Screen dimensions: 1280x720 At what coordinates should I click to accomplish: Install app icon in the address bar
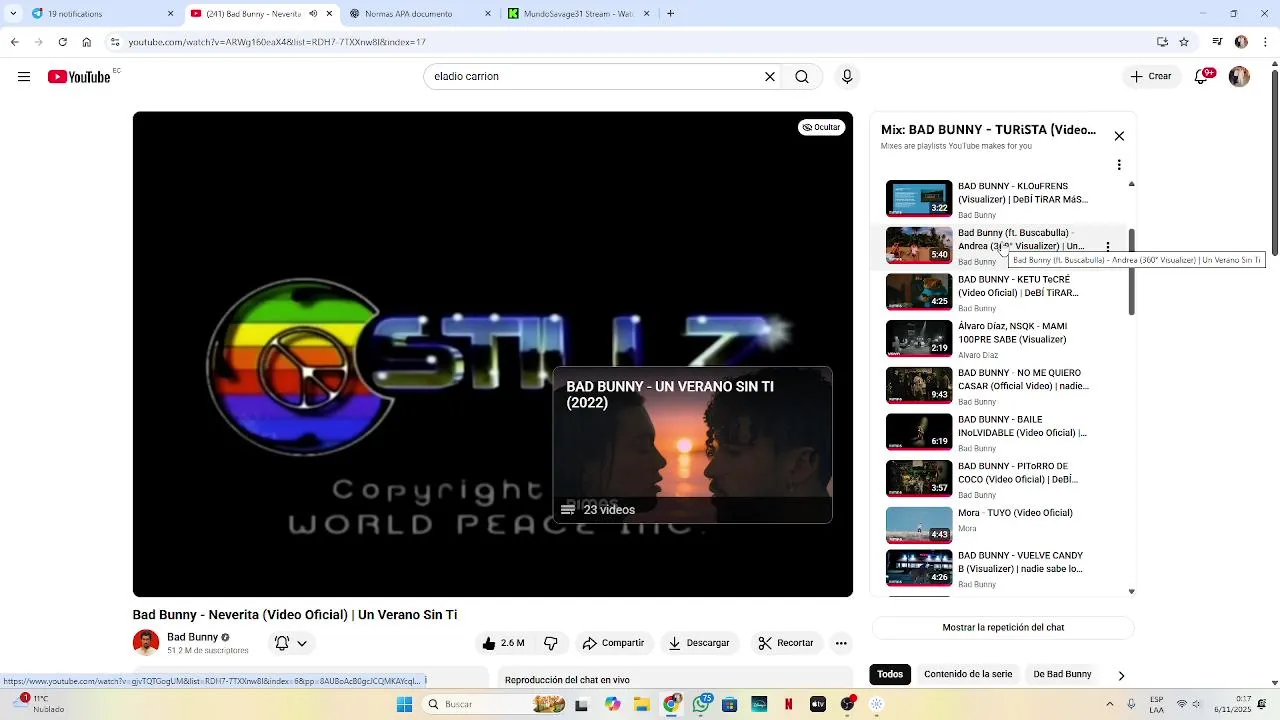click(x=1162, y=42)
